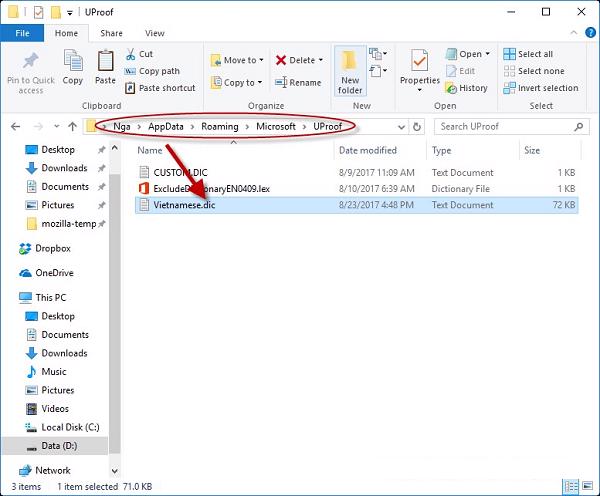Sort by Date modified column

368,150
